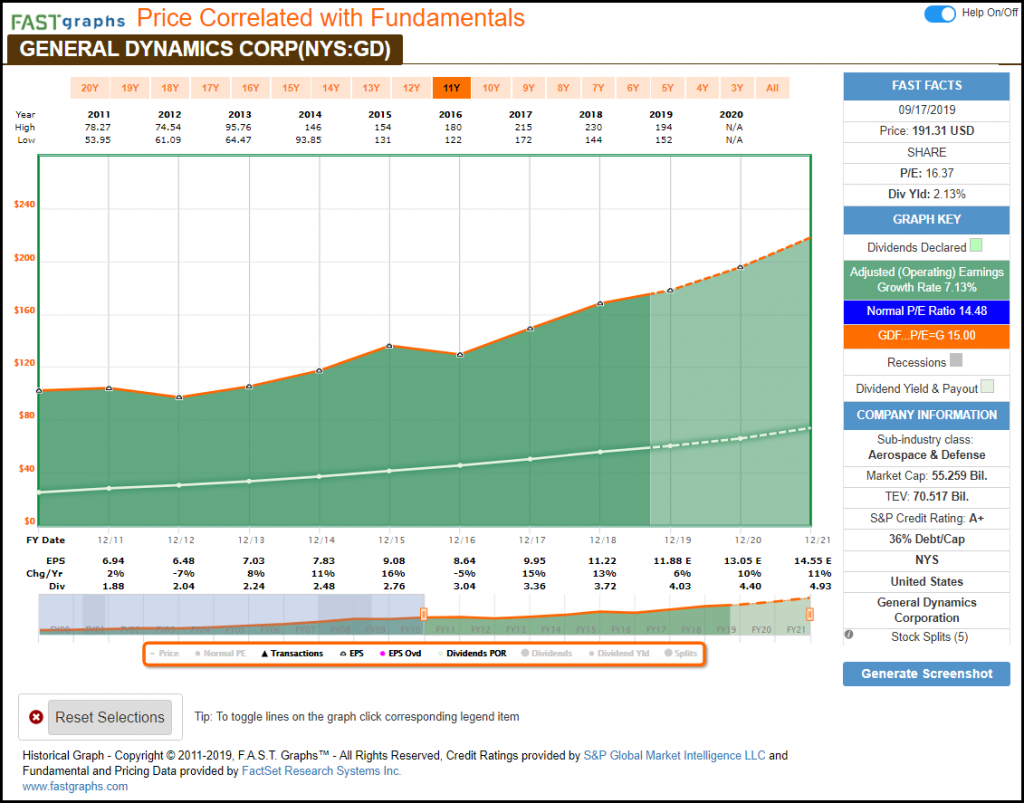Select the 19Y time range tab

click(130, 88)
